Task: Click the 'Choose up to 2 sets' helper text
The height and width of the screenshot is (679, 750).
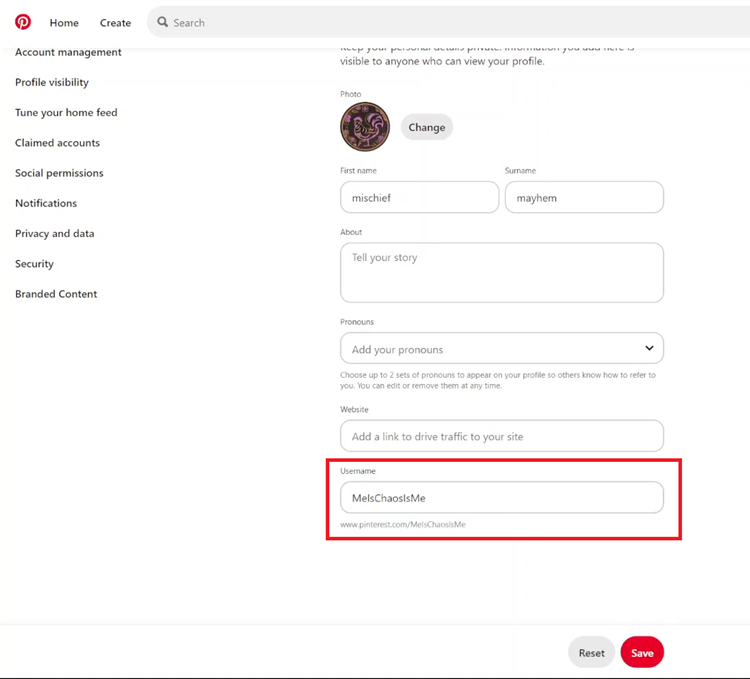Action: pyautogui.click(x=497, y=380)
